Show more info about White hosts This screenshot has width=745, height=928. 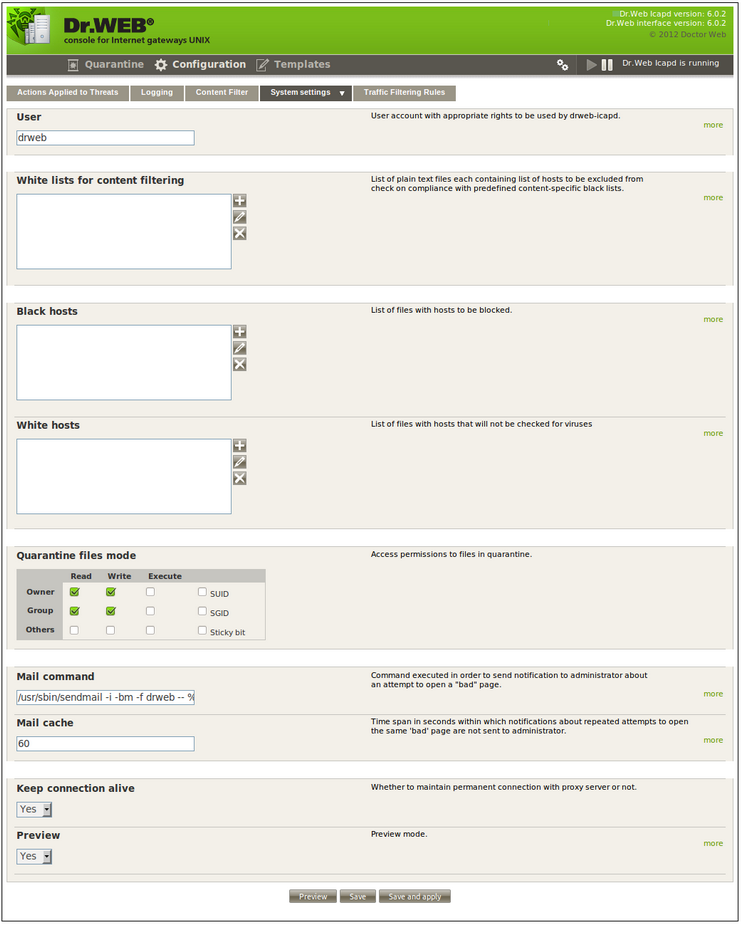714,434
